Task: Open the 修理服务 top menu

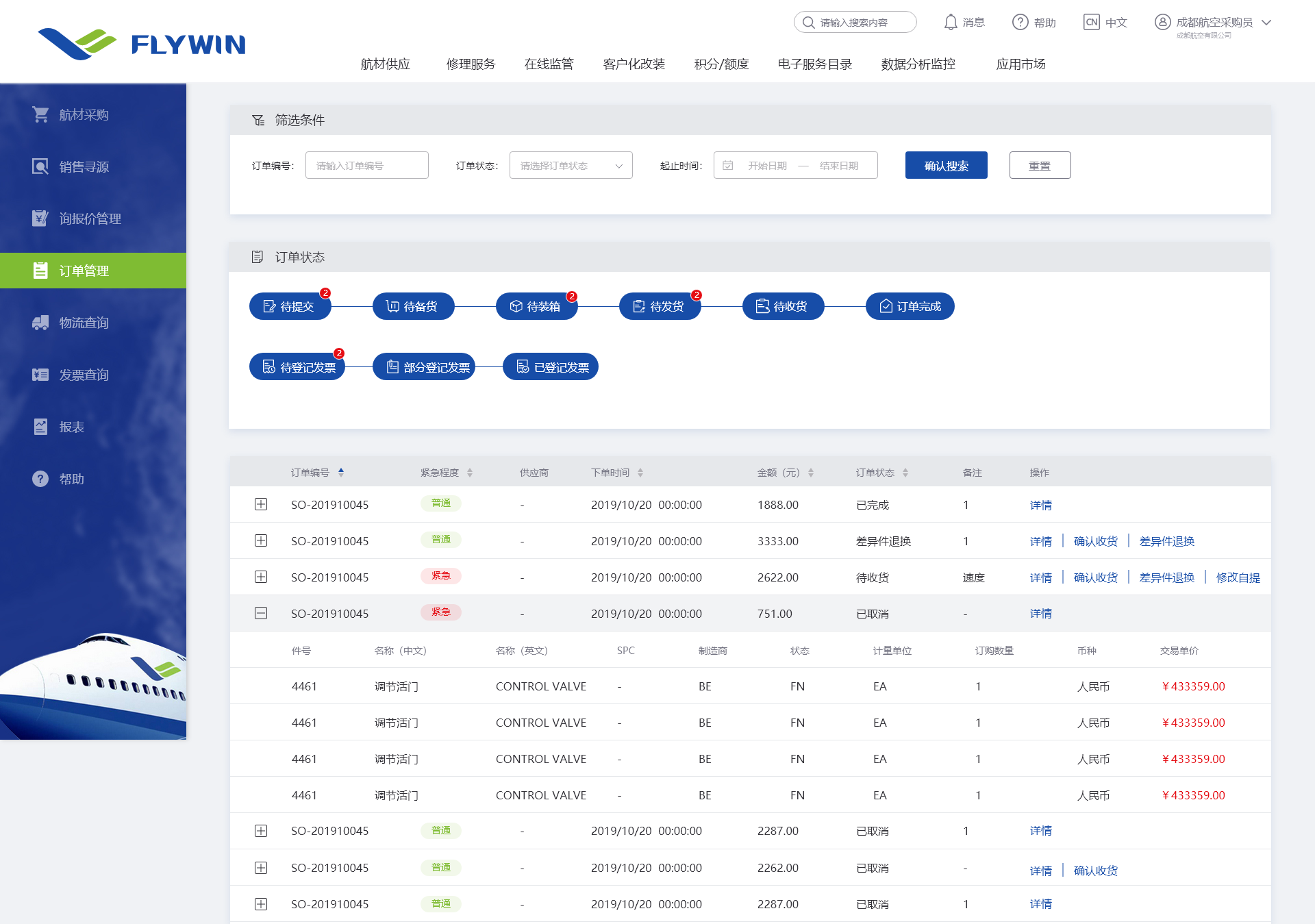Action: click(x=471, y=64)
